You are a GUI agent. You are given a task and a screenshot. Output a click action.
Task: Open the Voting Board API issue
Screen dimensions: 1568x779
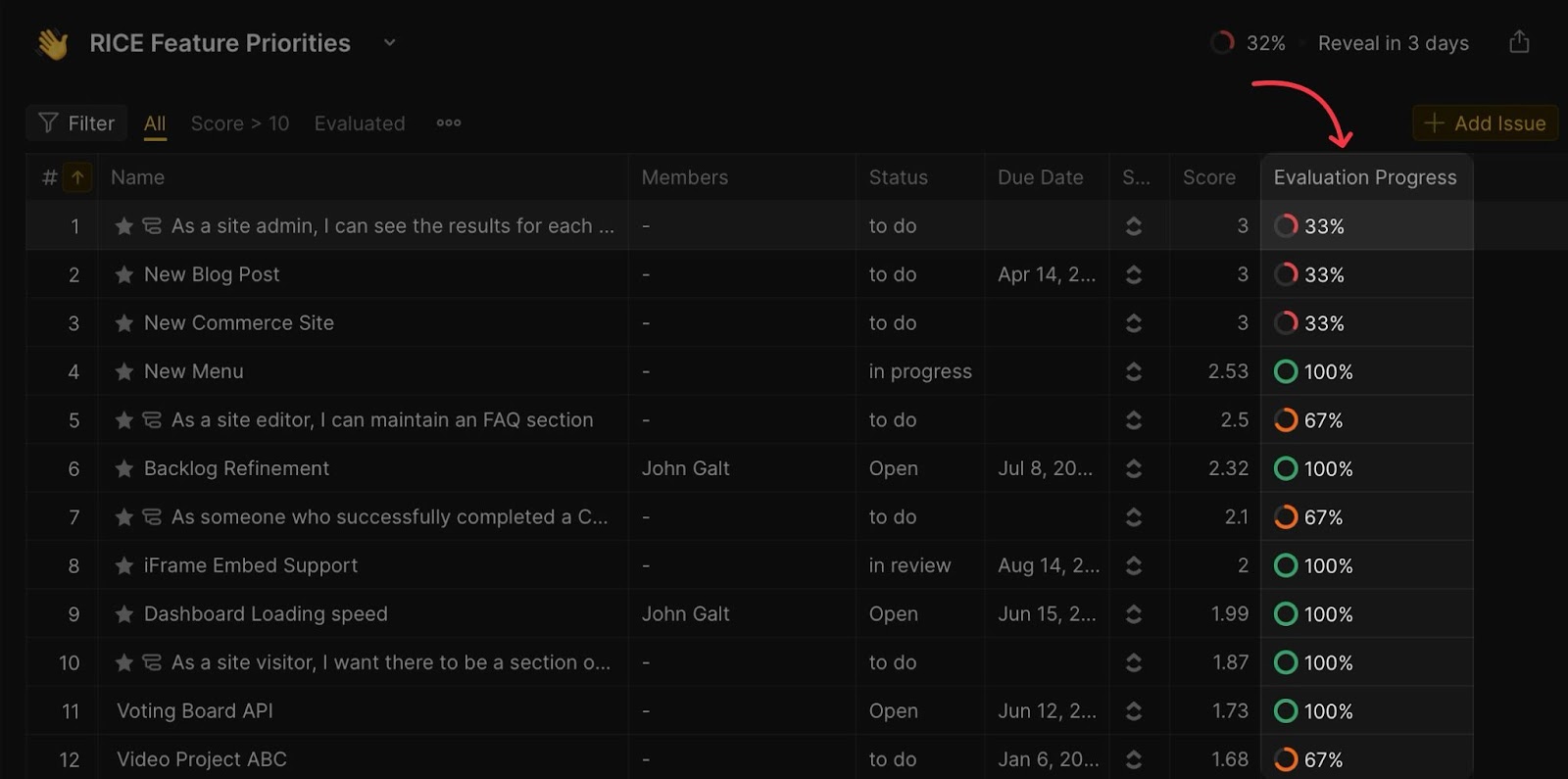(x=195, y=711)
